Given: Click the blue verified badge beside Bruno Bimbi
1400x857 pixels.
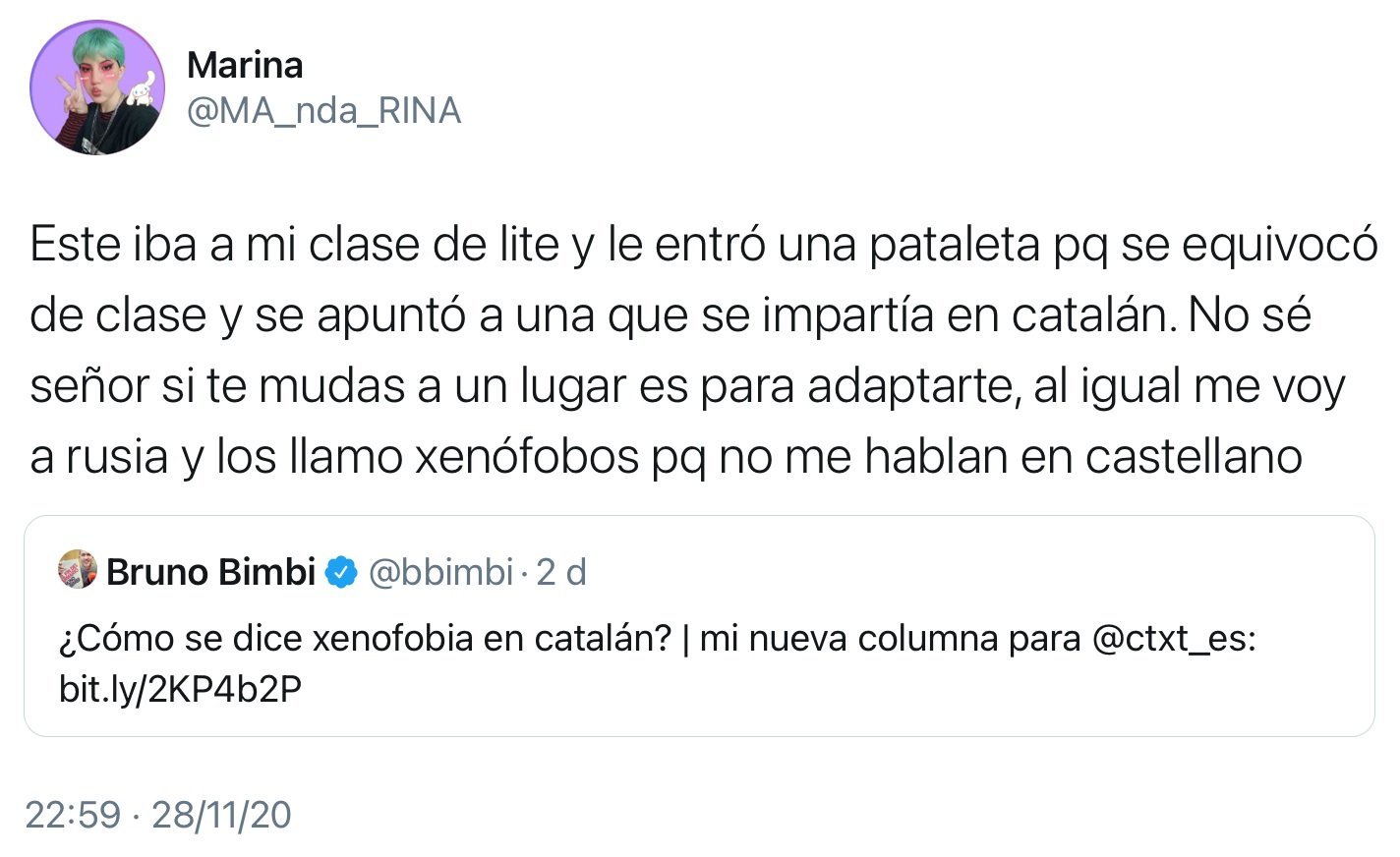Looking at the screenshot, I should (x=341, y=571).
